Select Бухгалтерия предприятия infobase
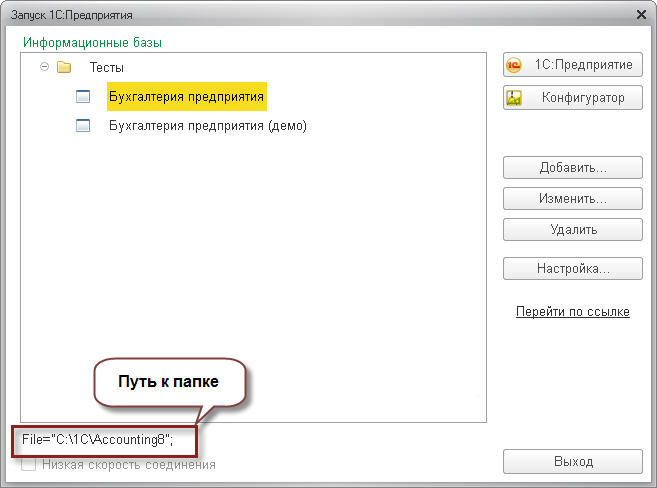657x488 pixels. tap(186, 96)
